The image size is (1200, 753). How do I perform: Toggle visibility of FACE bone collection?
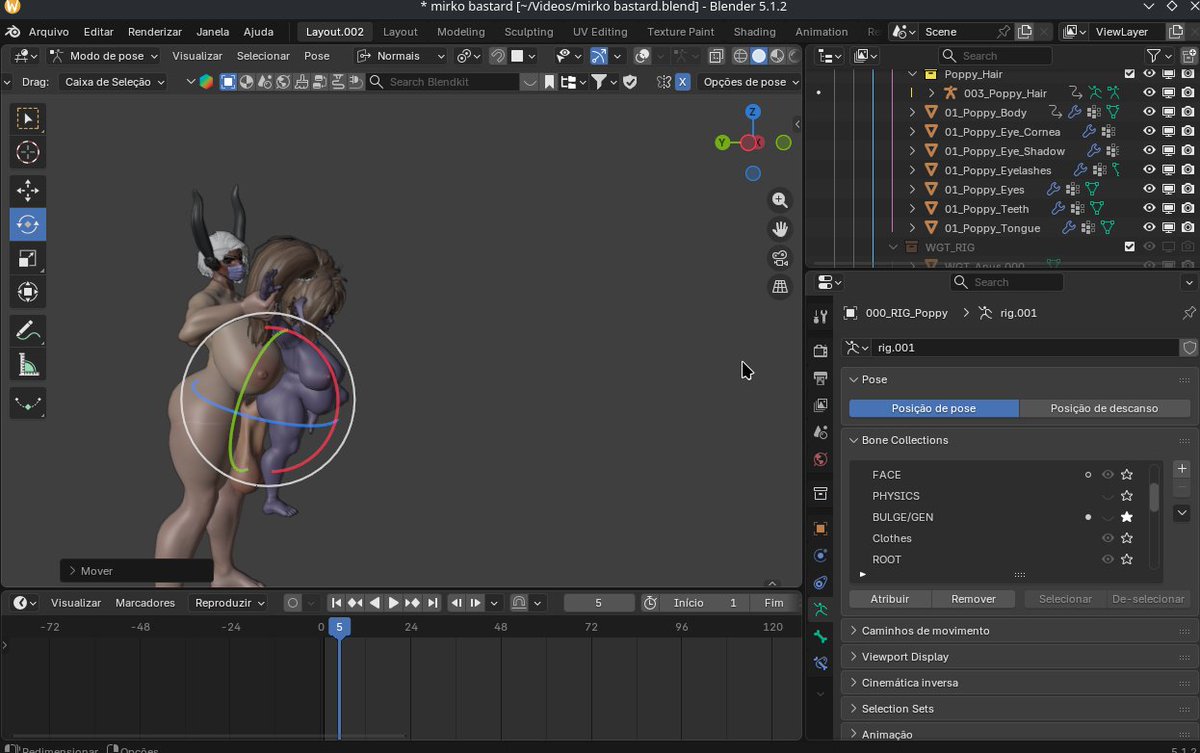[x=1107, y=475]
